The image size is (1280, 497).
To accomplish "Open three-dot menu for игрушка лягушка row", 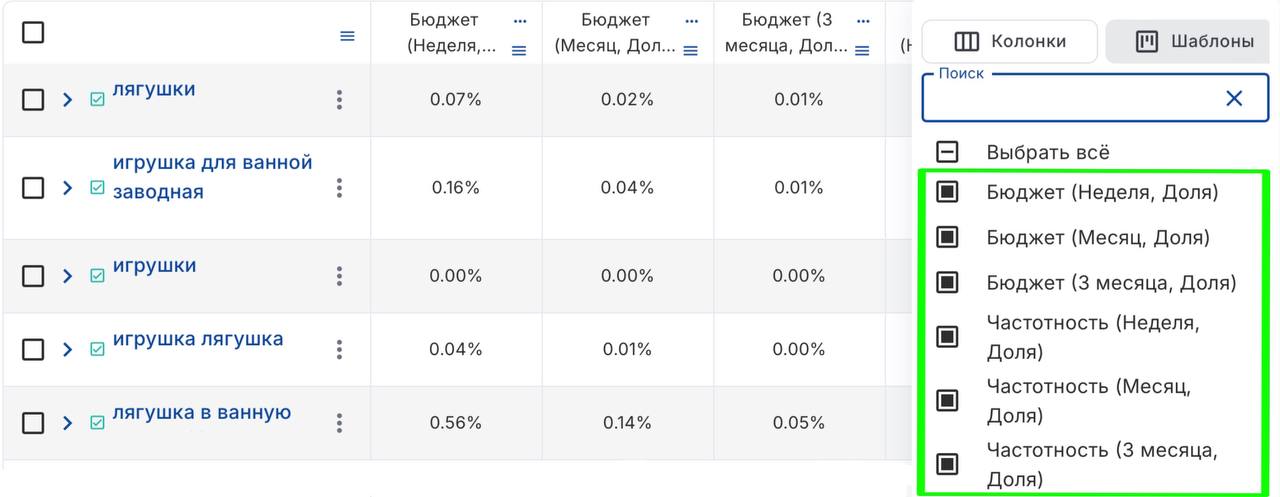I will (x=340, y=349).
